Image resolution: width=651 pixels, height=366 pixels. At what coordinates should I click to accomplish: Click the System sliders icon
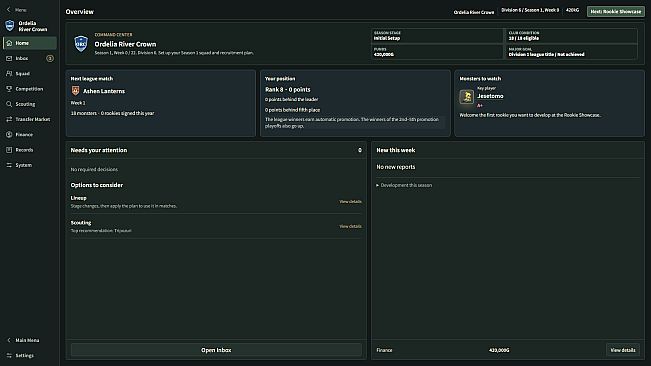point(9,165)
